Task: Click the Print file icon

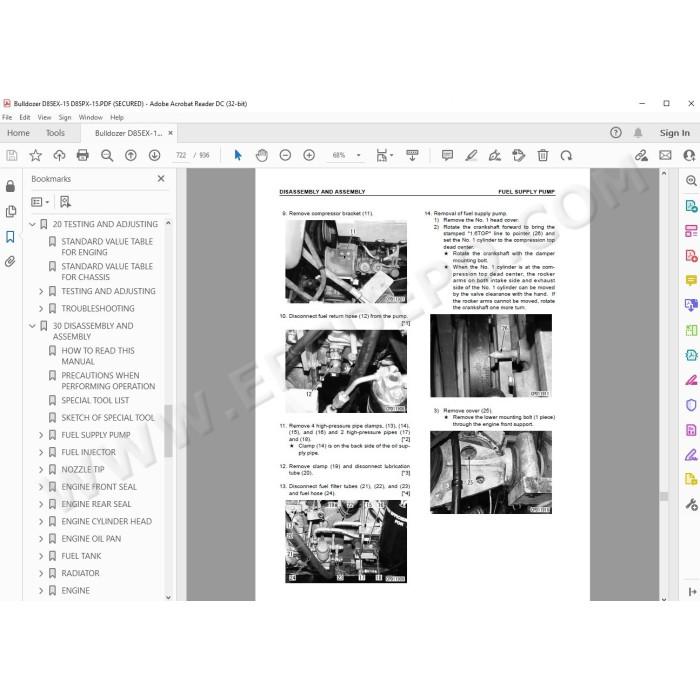Action: (x=83, y=155)
